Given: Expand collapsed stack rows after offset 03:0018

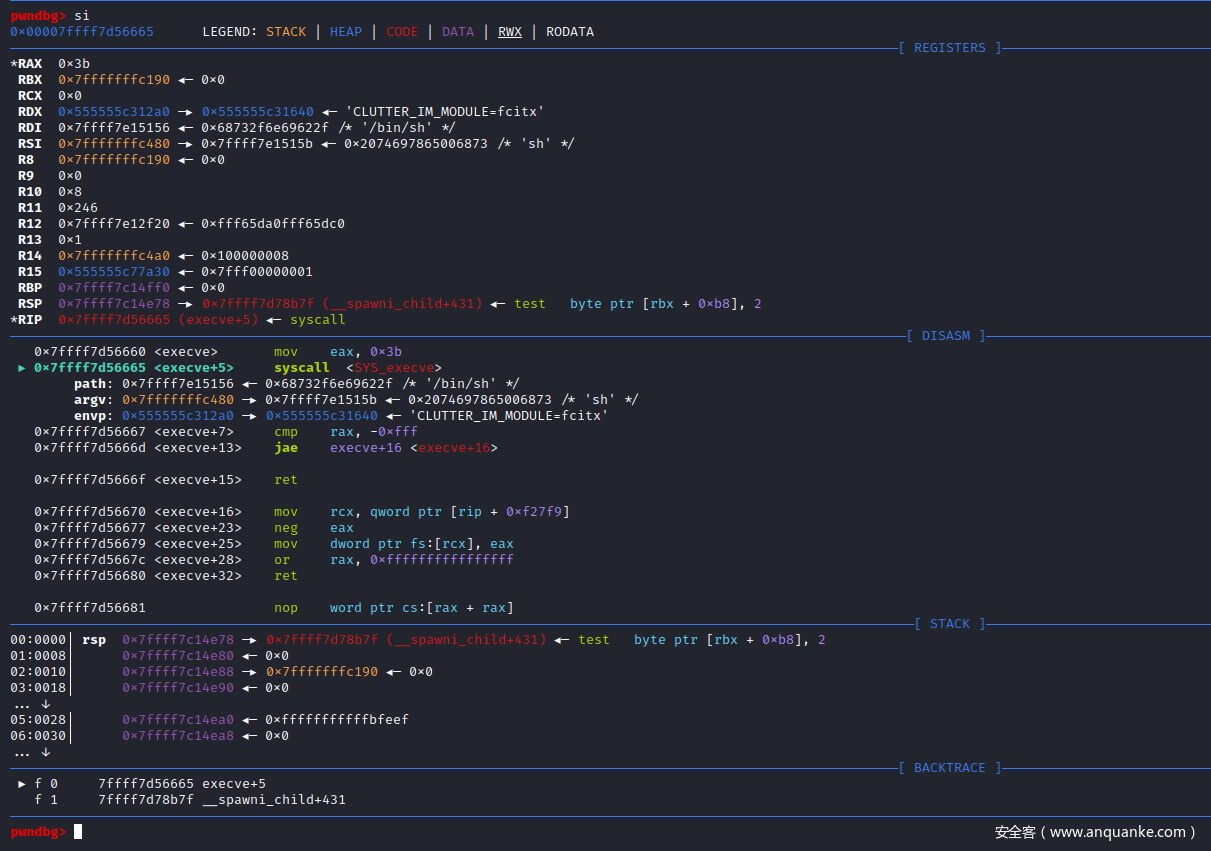Looking at the screenshot, I should (x=32, y=704).
